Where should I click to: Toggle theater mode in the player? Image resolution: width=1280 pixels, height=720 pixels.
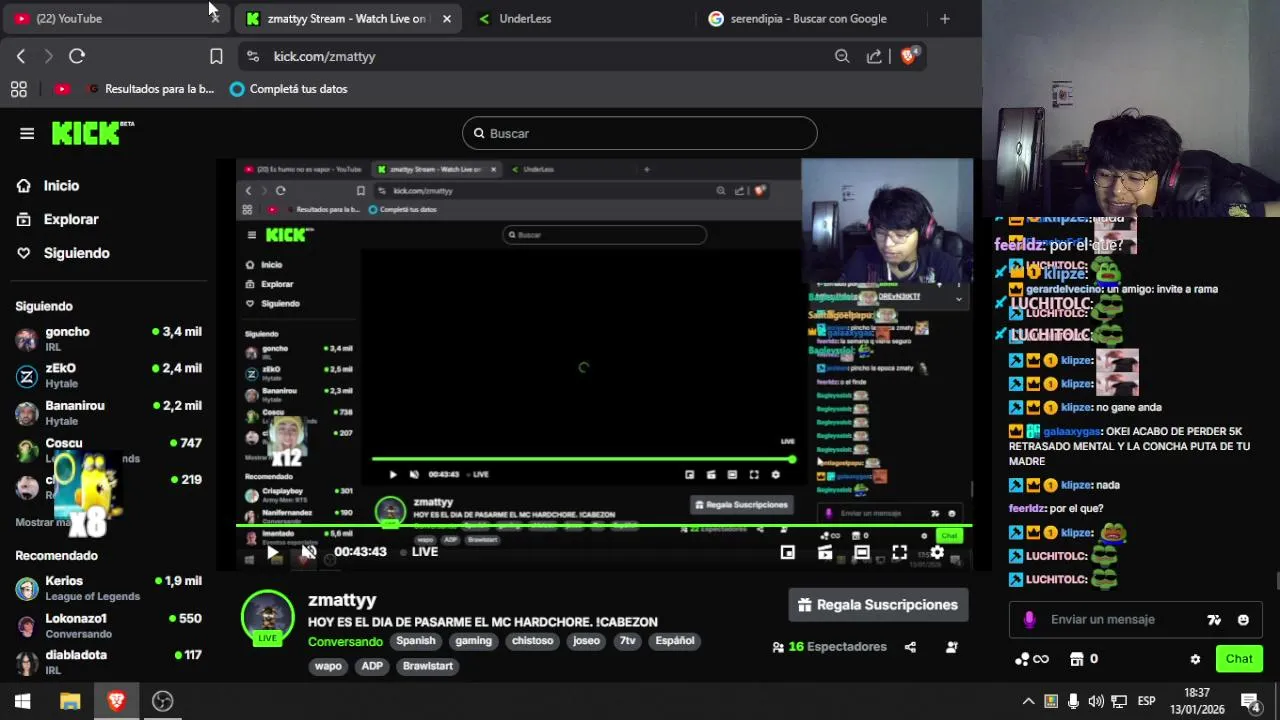(862, 552)
